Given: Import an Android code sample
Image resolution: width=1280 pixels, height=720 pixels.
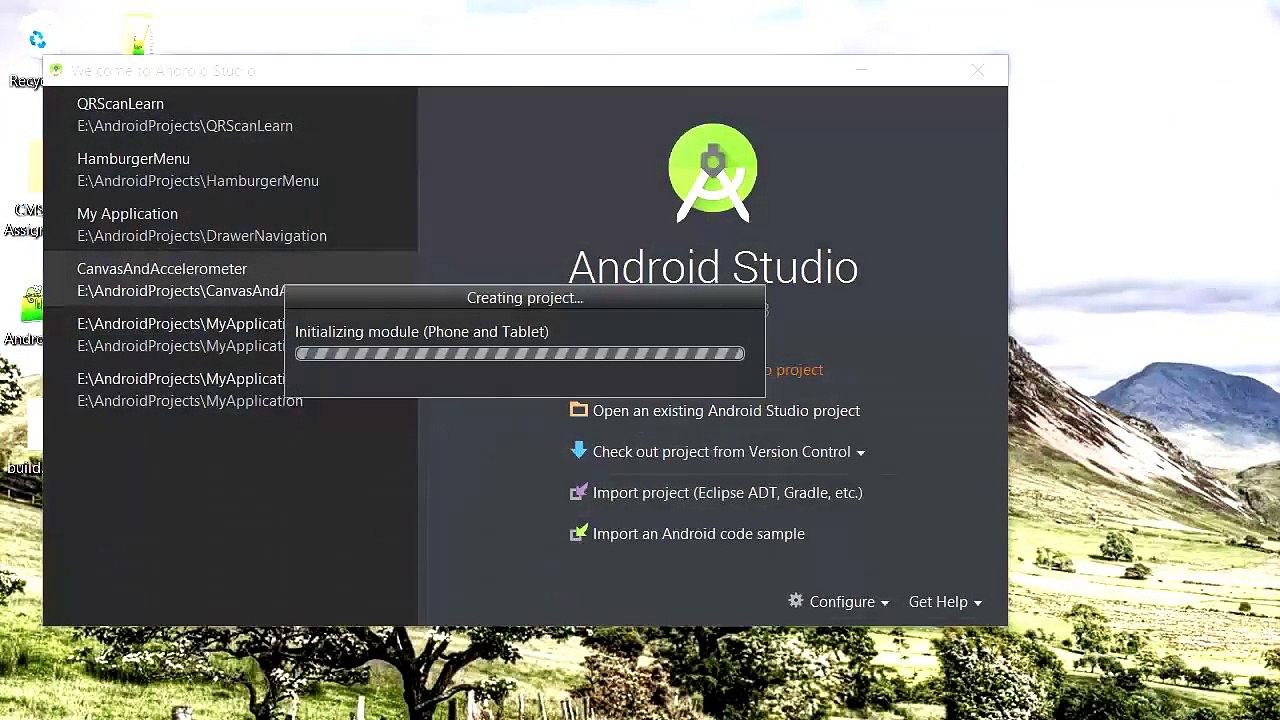Looking at the screenshot, I should [x=687, y=534].
